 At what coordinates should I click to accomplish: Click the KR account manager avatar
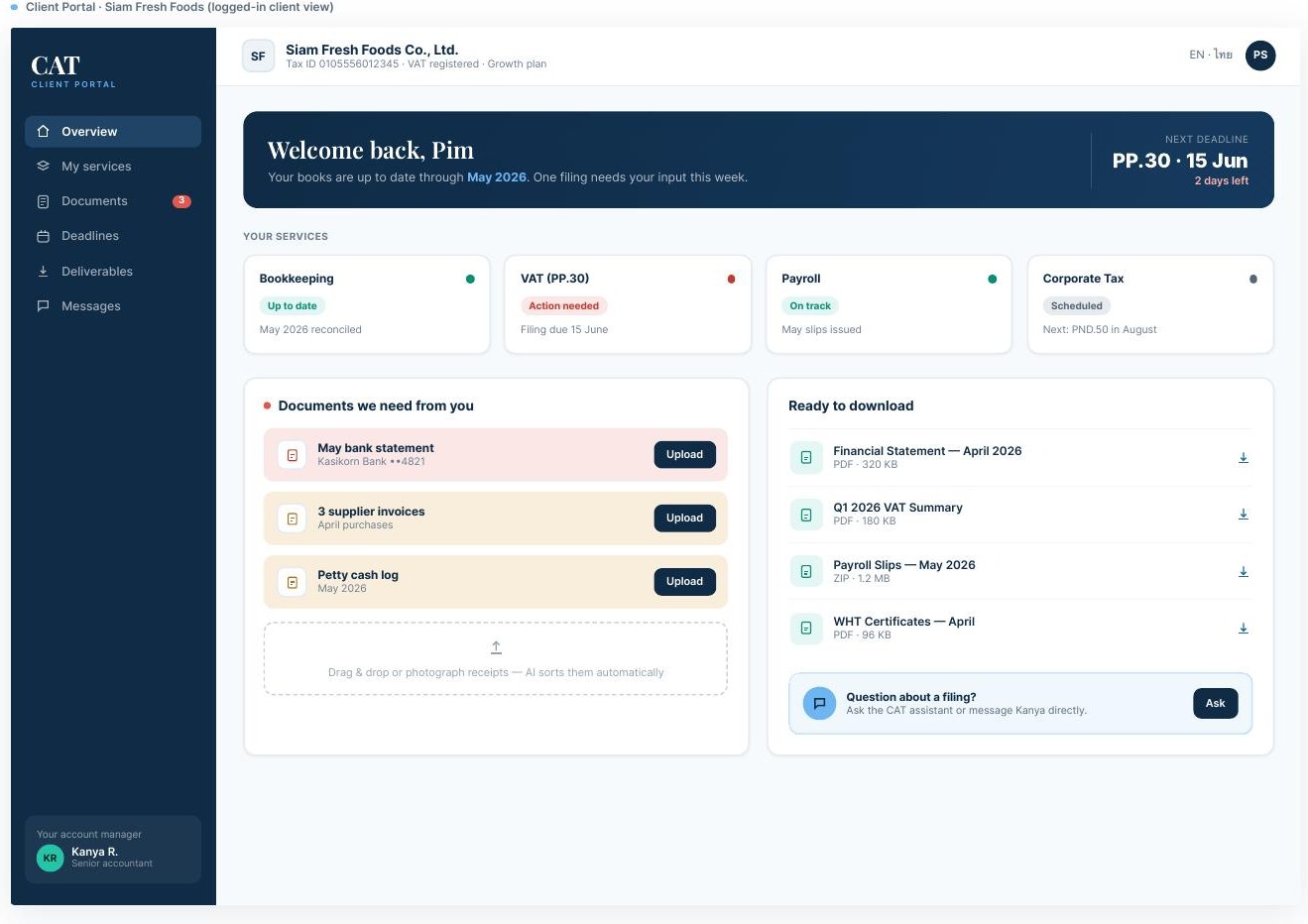point(50,858)
